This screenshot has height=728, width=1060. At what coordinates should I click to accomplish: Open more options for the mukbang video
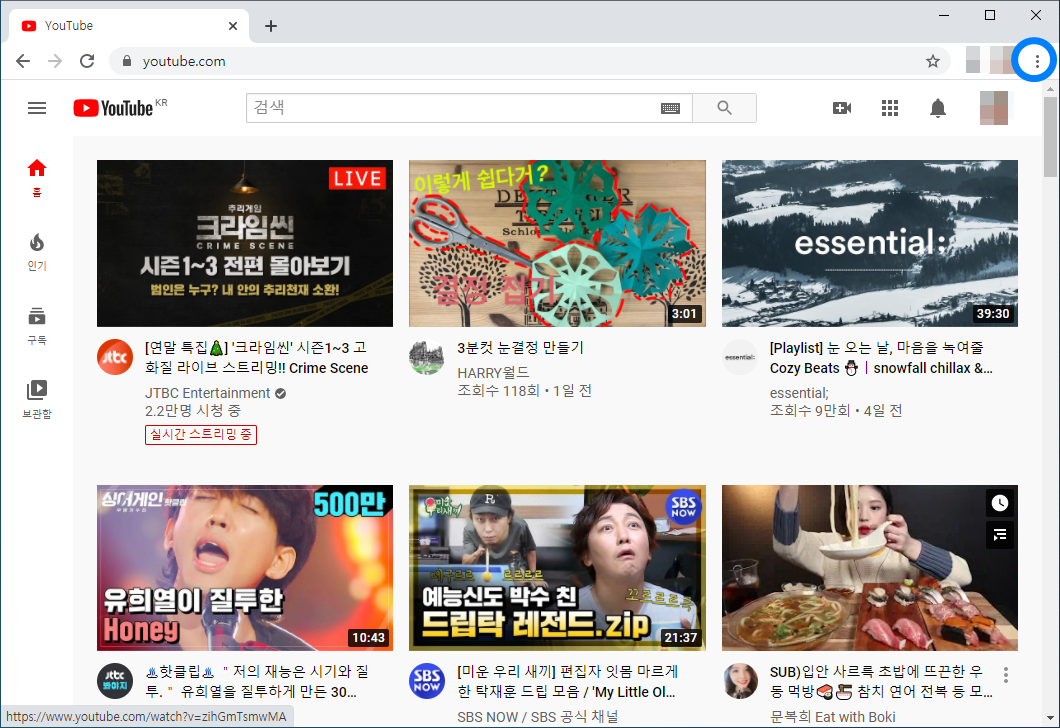(1006, 675)
